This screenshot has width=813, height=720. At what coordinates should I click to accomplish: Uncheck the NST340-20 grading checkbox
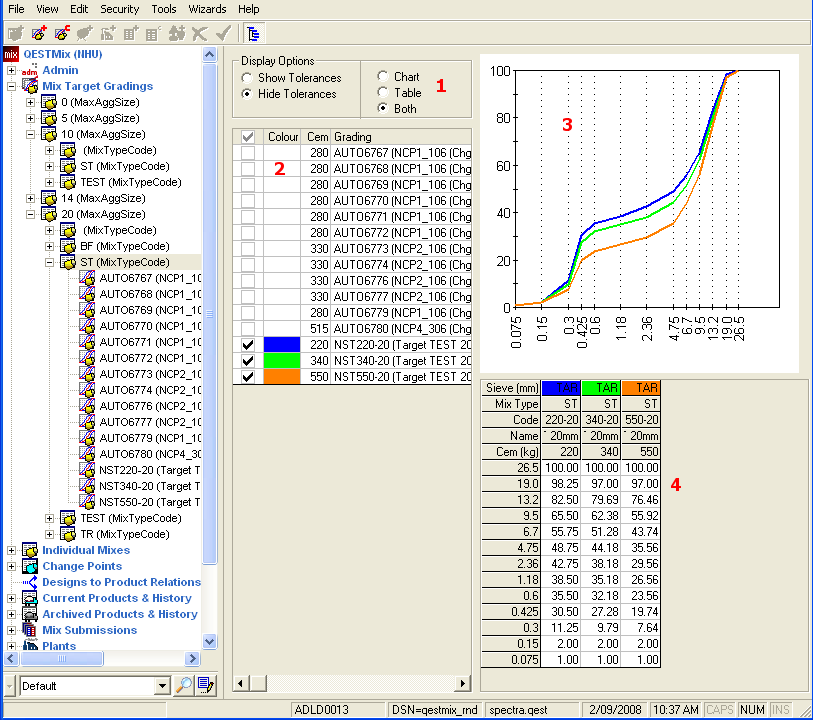point(247,360)
